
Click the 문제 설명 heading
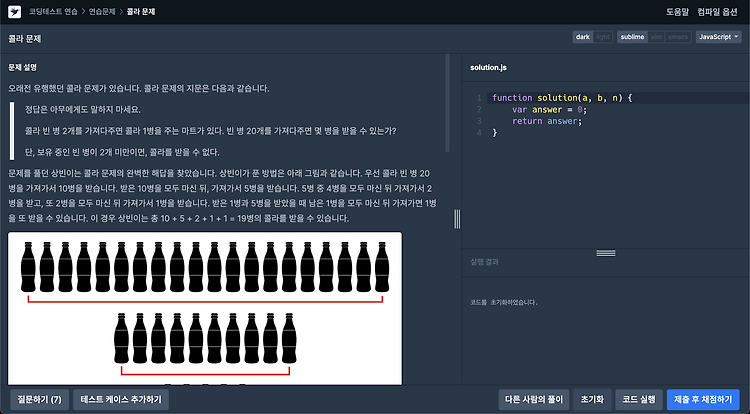22,67
